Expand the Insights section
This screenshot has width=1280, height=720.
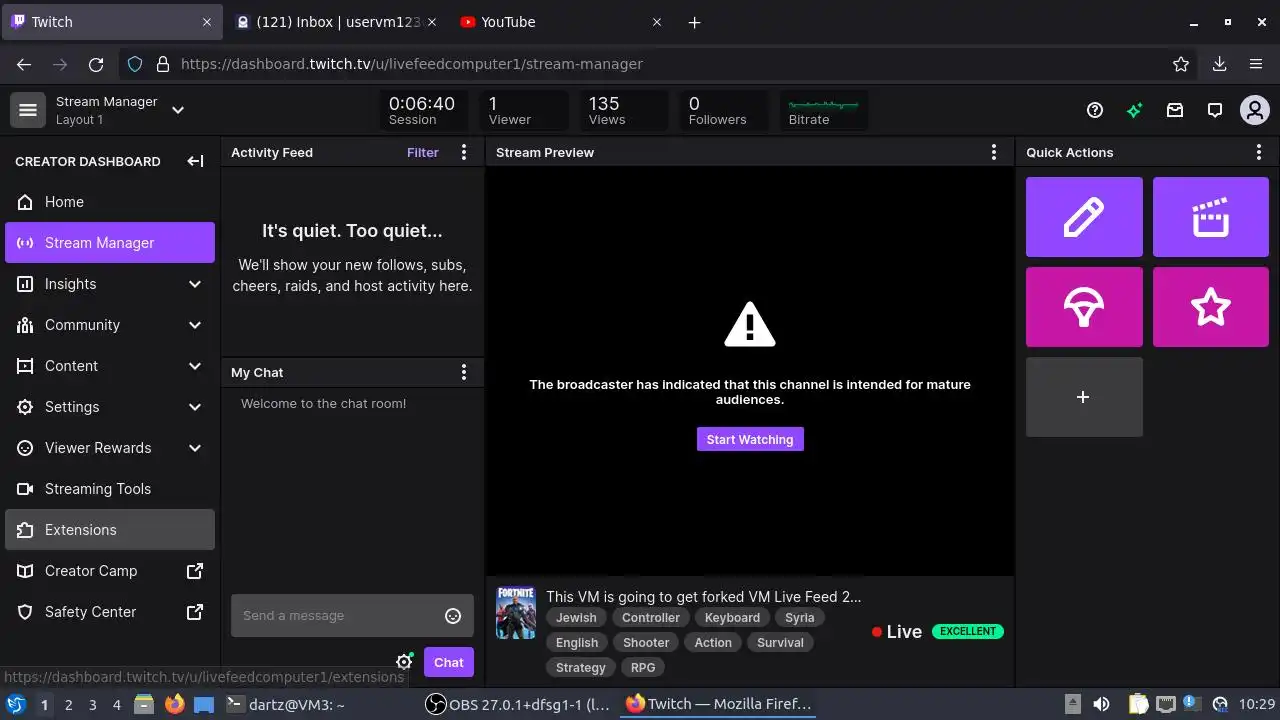pyautogui.click(x=110, y=284)
